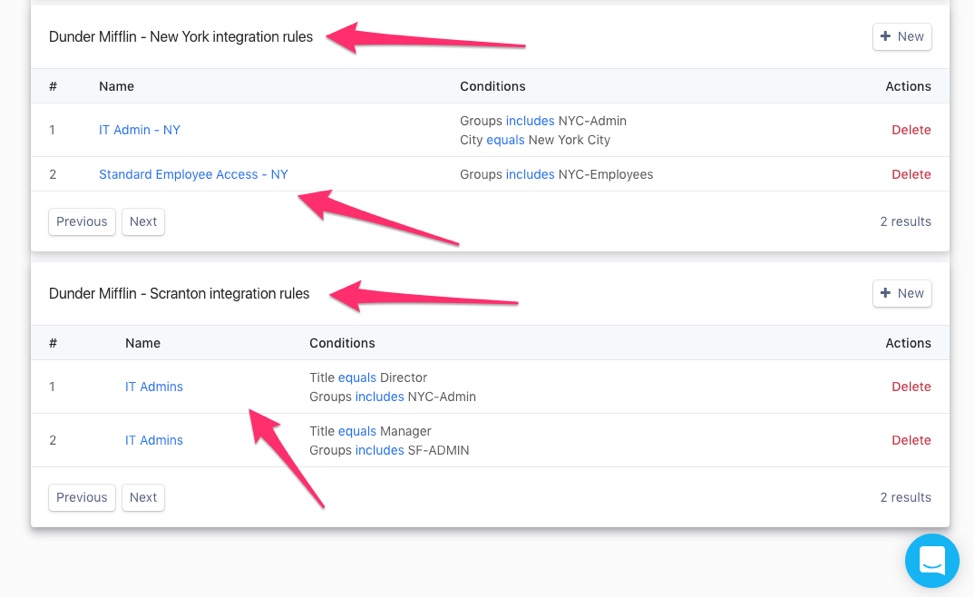Viewport: 974px width, 597px height.
Task: Click 'Groups includes SF-ADMIN' condition
Action: tap(389, 450)
